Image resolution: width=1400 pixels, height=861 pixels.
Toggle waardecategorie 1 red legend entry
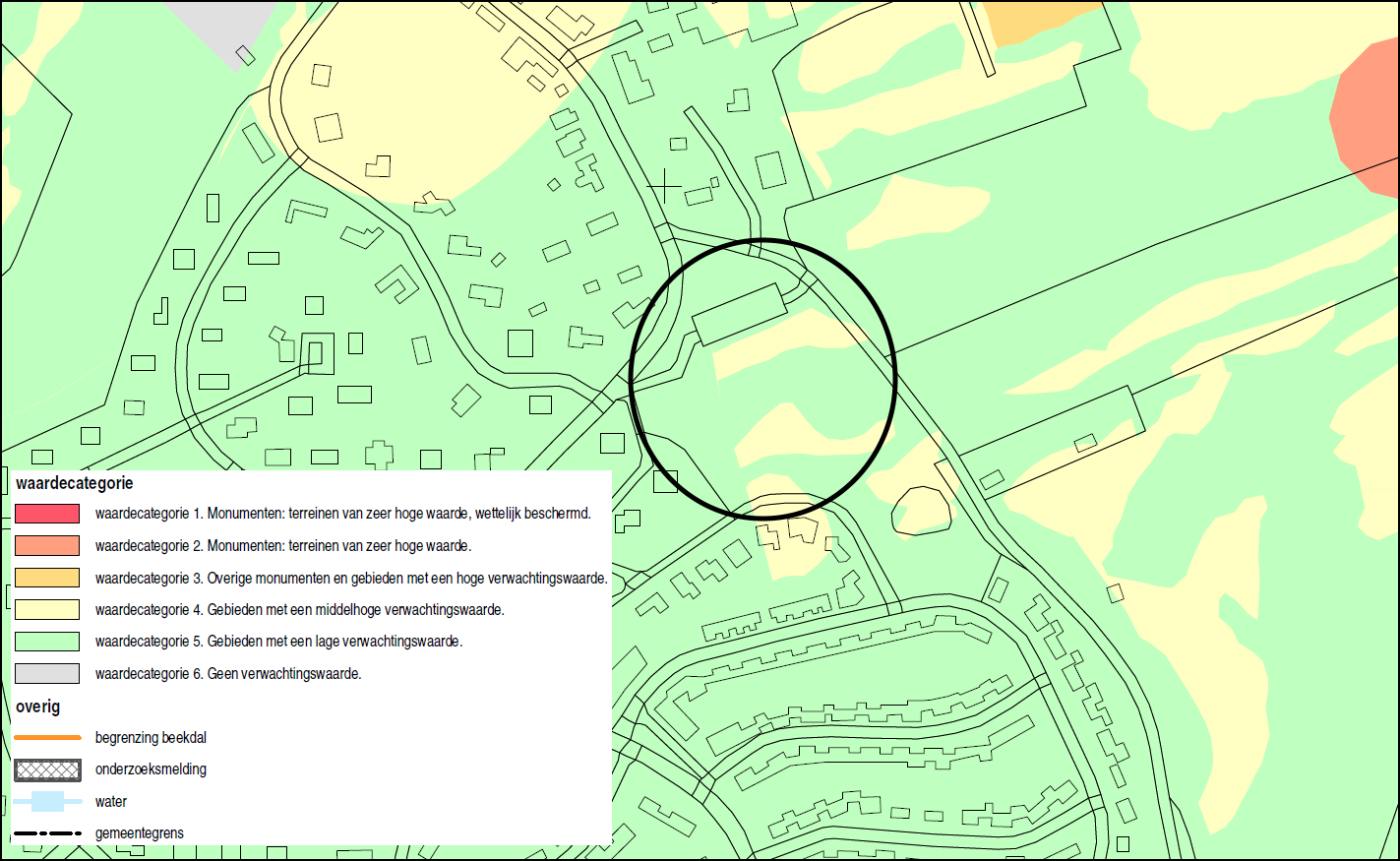click(x=46, y=512)
